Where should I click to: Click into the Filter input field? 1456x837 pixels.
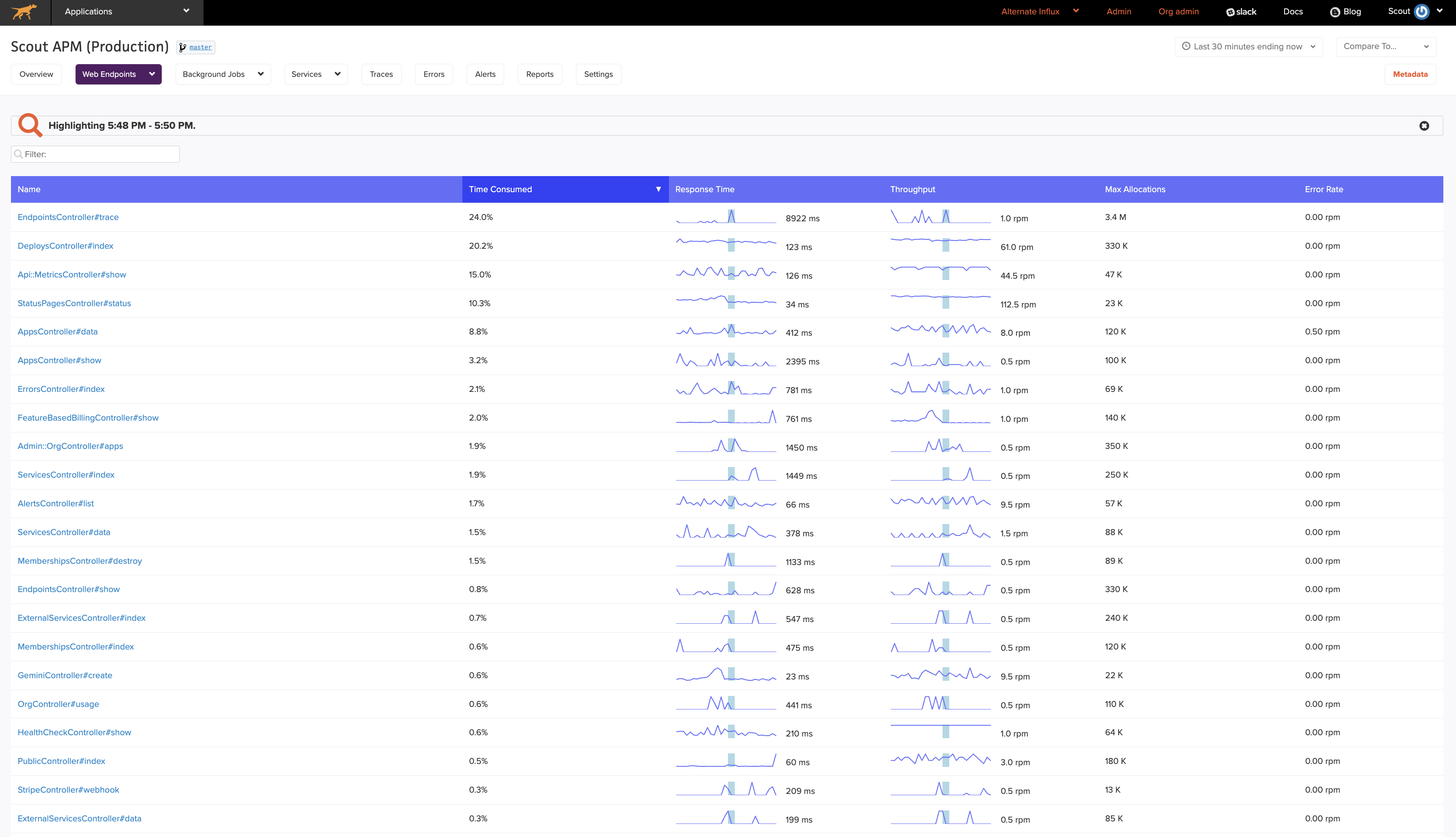(95, 154)
